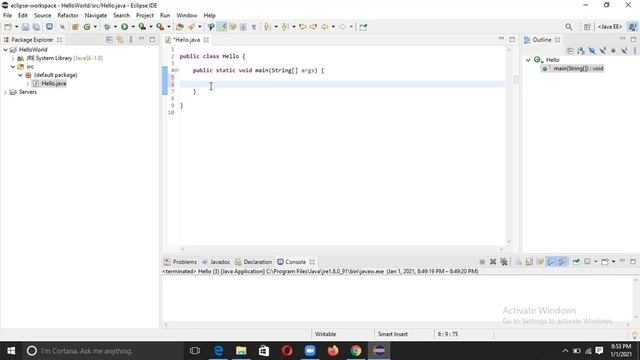Select main(String[]) method in Outline
The image size is (640, 360).
click(x=574, y=68)
